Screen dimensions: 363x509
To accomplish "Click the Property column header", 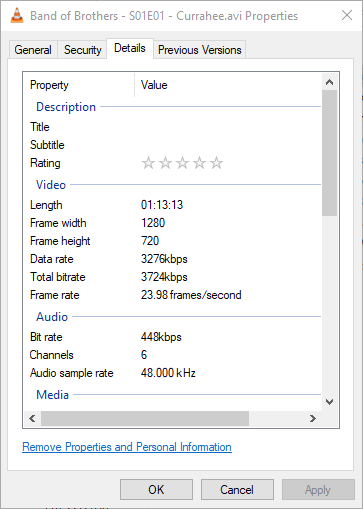I will [79, 85].
